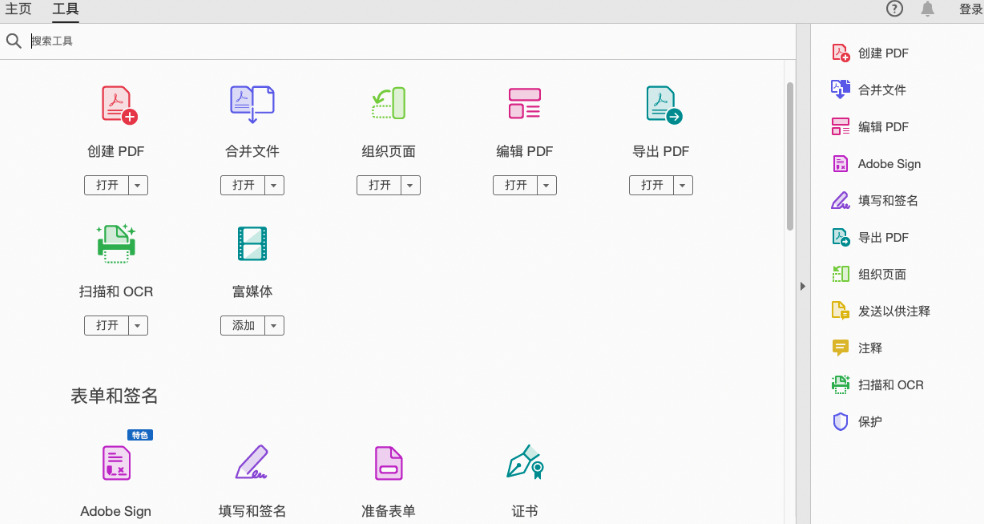
Task: Click the 填写和签名 pen icon in the grid
Action: click(252, 462)
